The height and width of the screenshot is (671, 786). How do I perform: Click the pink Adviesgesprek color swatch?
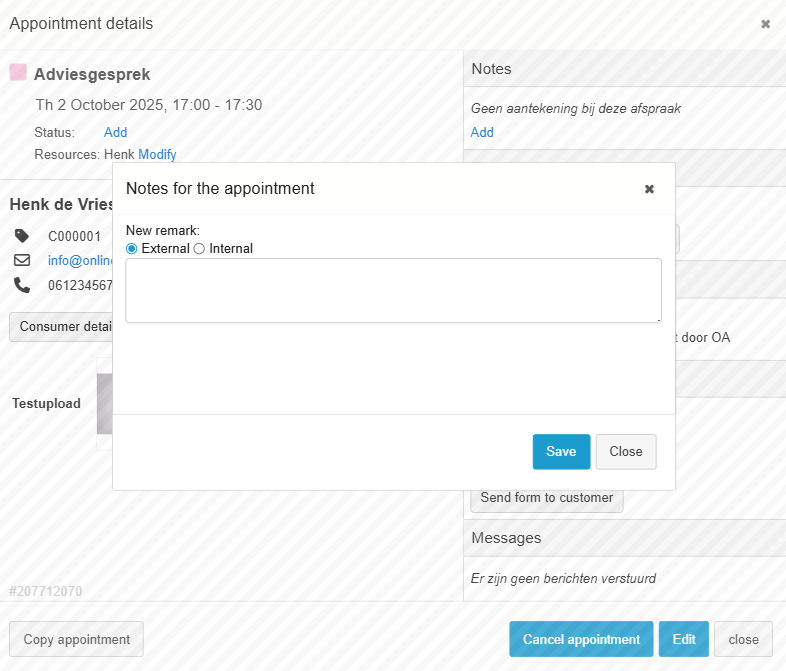[x=18, y=72]
